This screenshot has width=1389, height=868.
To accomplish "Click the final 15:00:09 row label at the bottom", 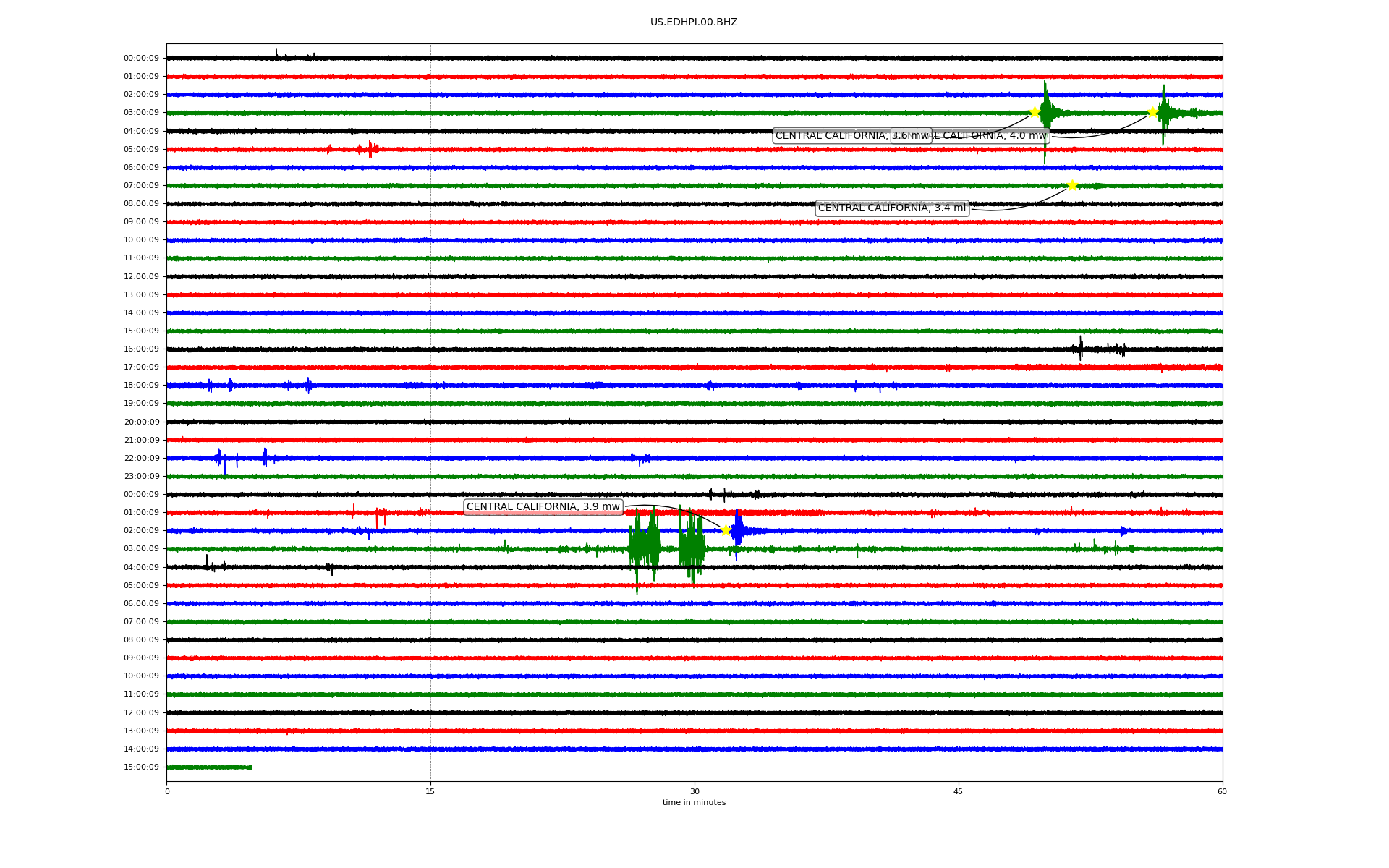I will [x=141, y=767].
